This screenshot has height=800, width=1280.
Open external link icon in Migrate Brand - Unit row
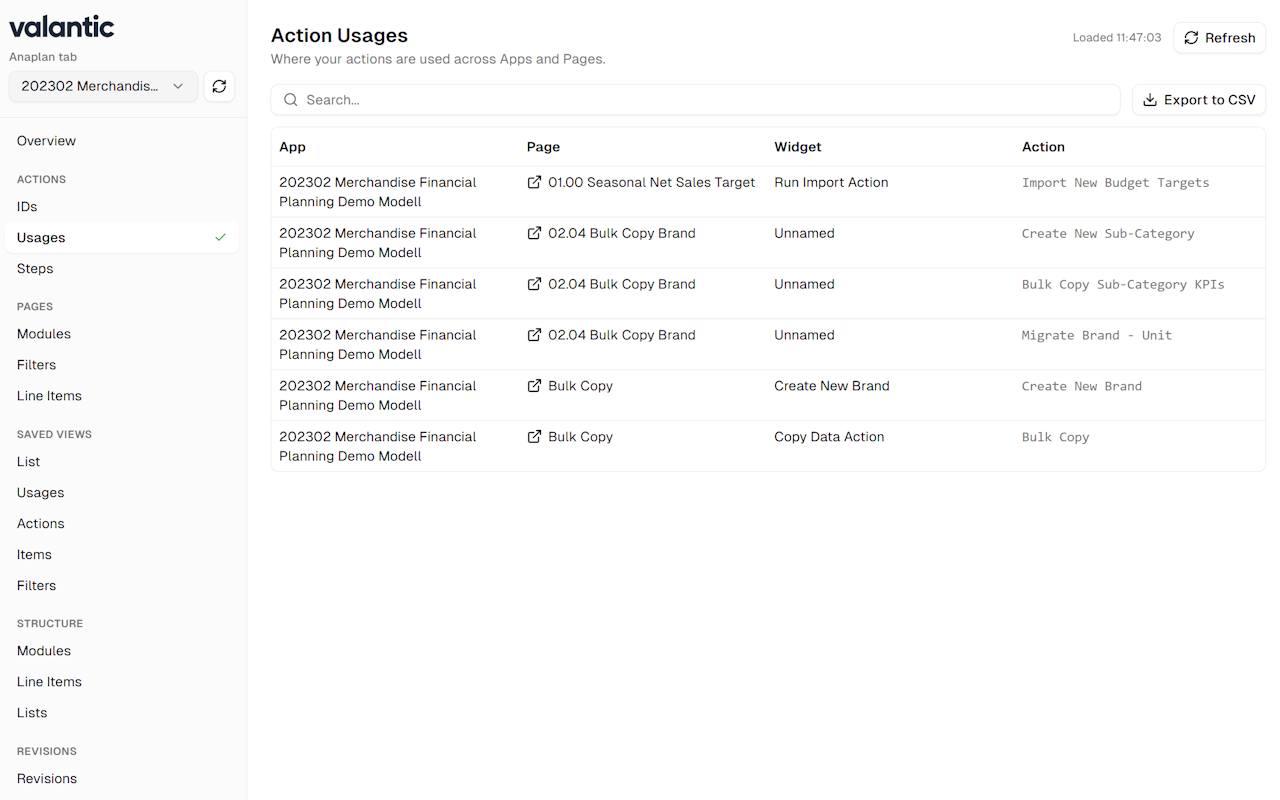click(534, 336)
